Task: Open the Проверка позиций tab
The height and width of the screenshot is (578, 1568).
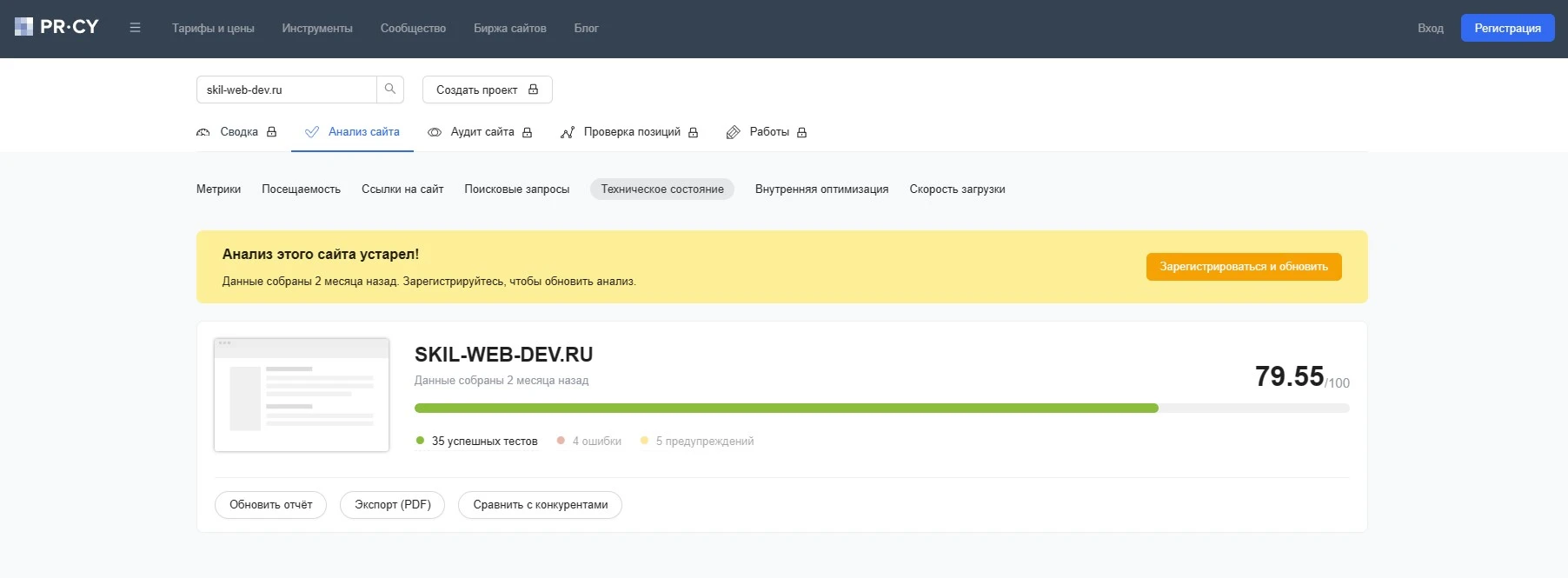Action: pos(629,132)
